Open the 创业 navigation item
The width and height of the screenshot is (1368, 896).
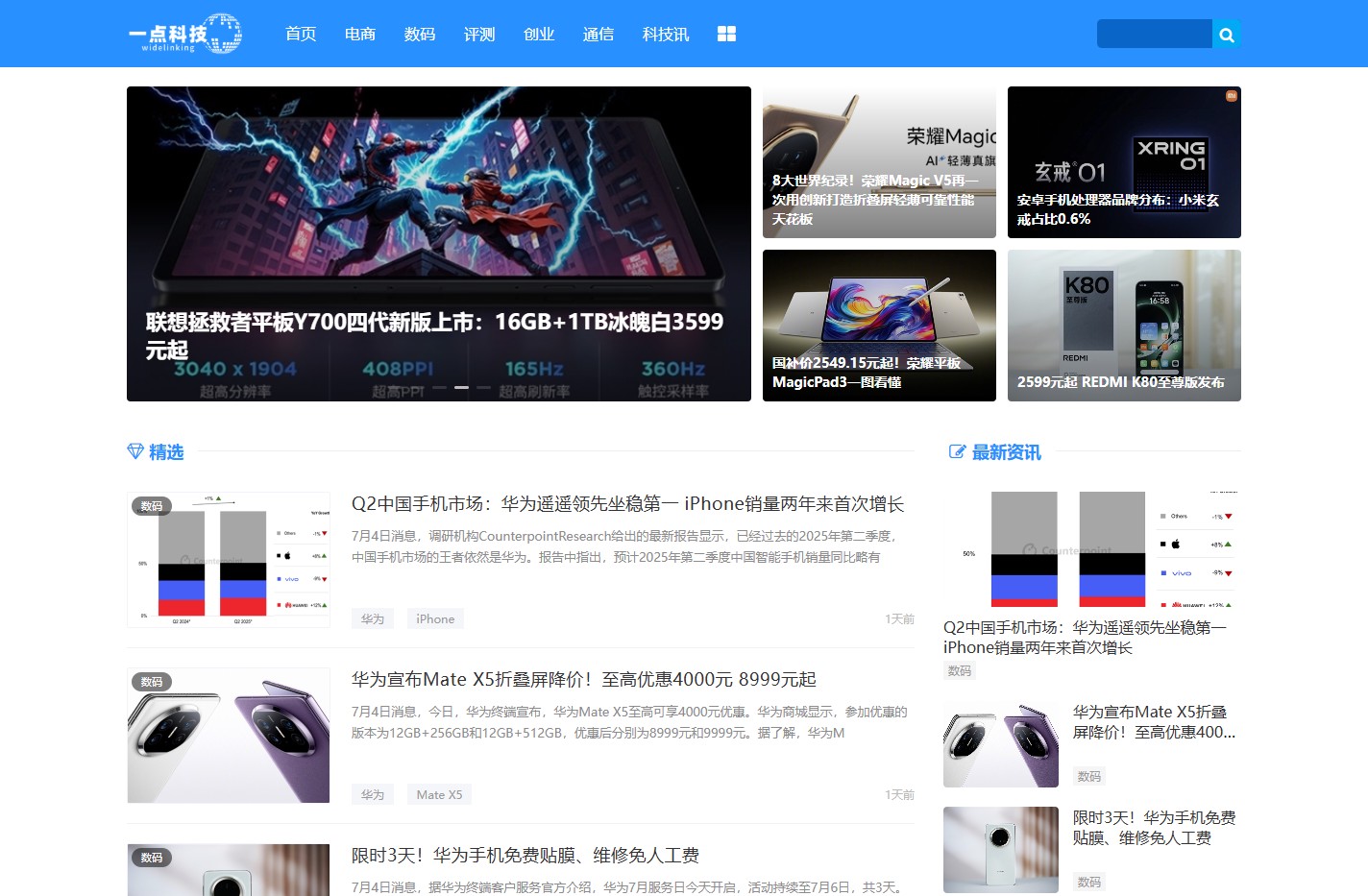(x=539, y=34)
